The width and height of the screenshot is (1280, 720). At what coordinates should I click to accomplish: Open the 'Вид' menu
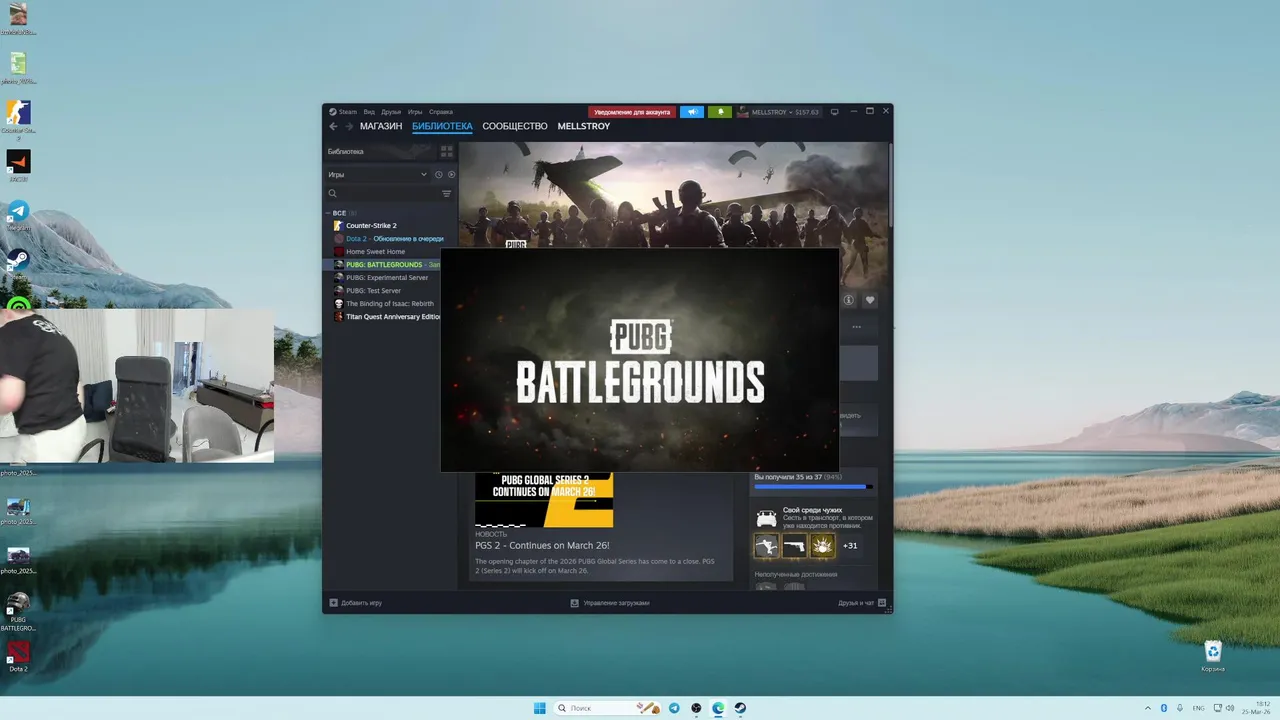[x=369, y=112]
